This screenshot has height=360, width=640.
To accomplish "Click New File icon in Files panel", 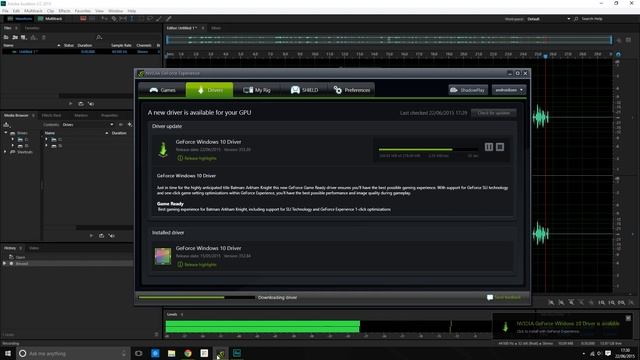I will [x=24, y=37].
